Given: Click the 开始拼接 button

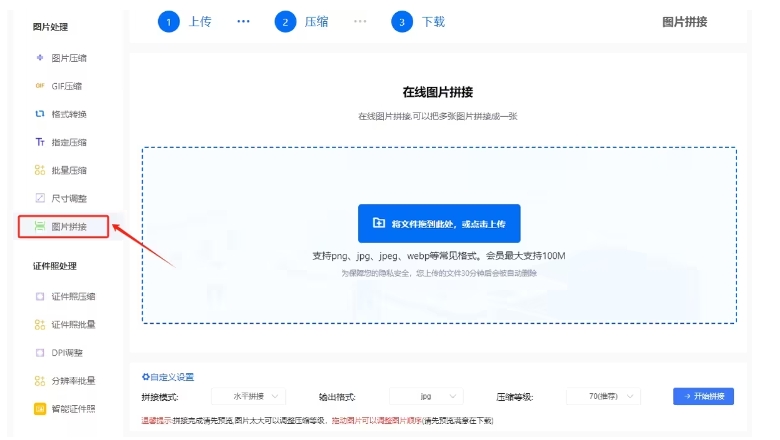Looking at the screenshot, I should [x=703, y=396].
